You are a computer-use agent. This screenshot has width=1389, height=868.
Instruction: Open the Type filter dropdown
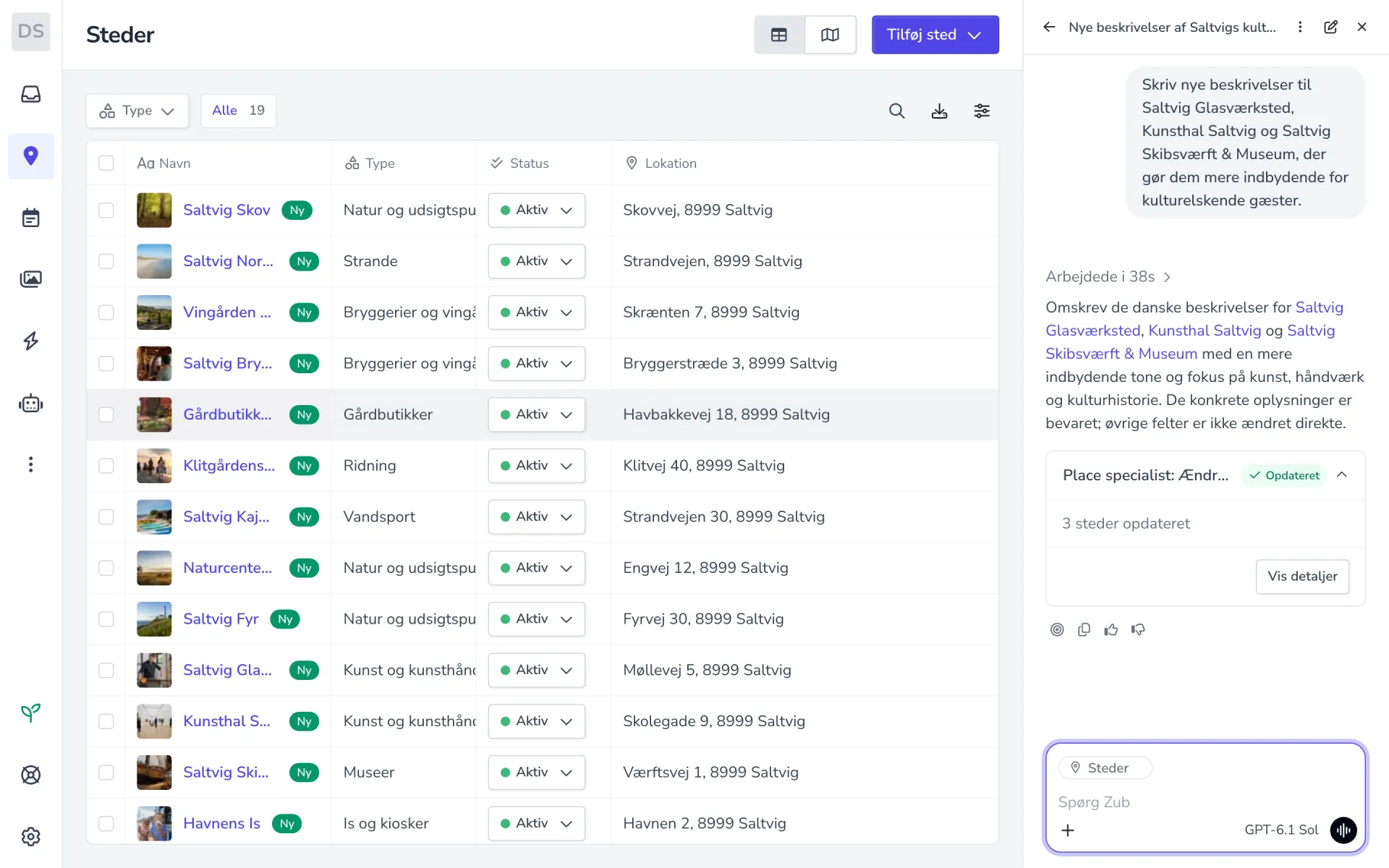tap(137, 111)
